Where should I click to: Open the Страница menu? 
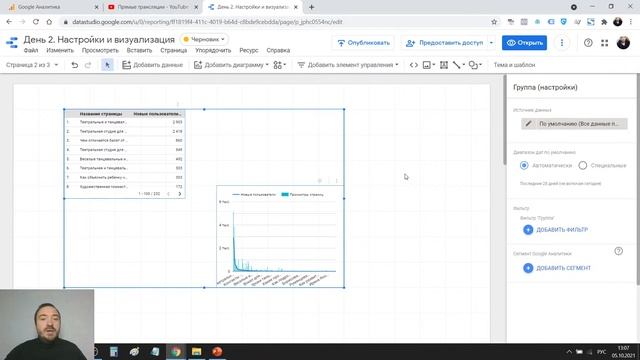[173, 50]
